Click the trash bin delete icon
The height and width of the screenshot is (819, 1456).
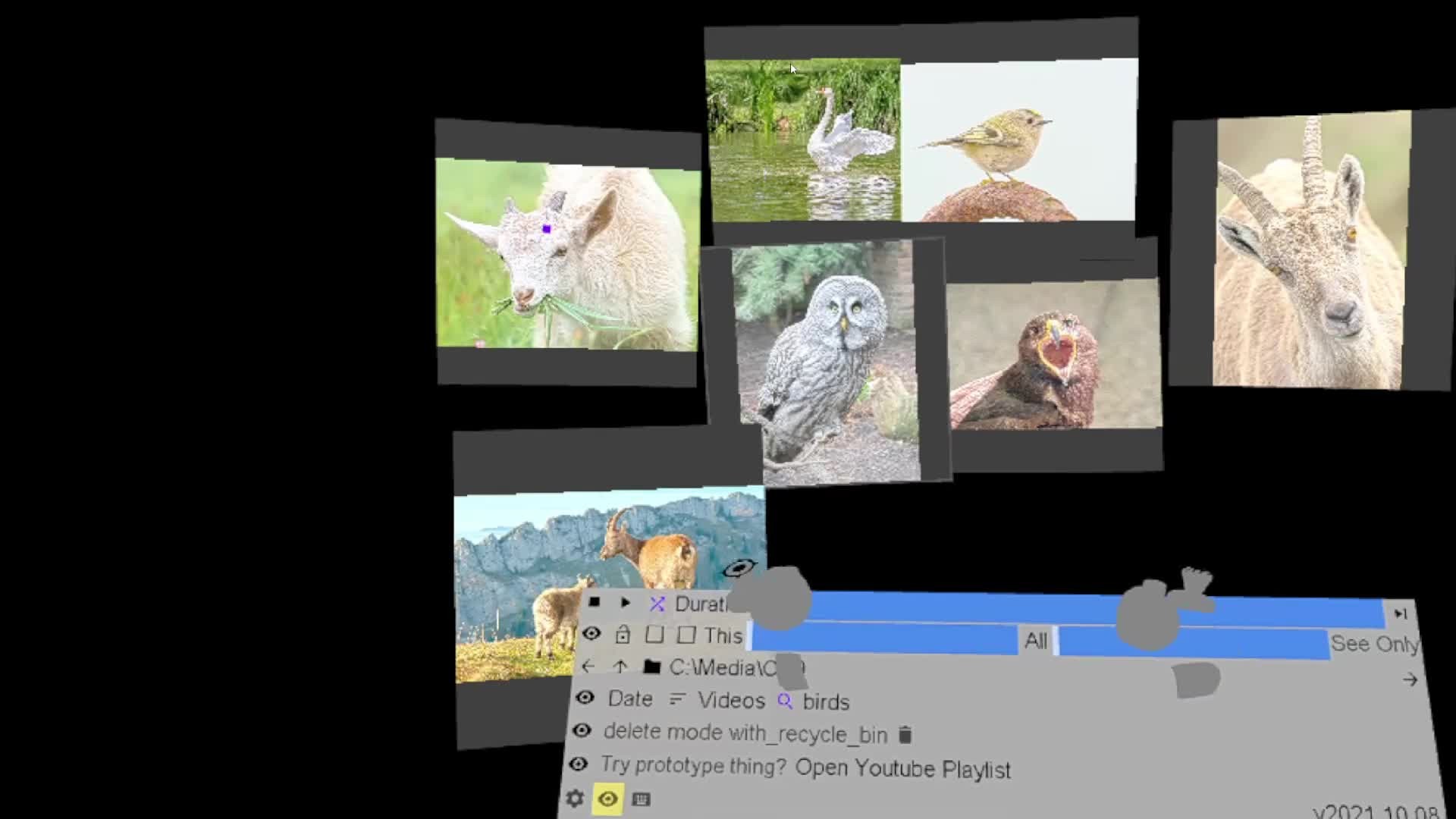coord(905,735)
